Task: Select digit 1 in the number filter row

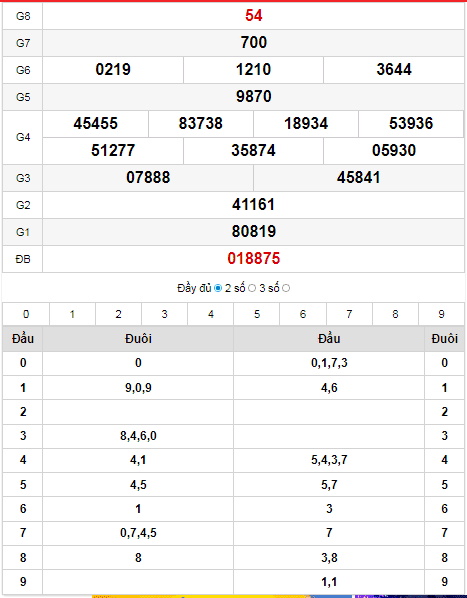Action: pos(72,314)
